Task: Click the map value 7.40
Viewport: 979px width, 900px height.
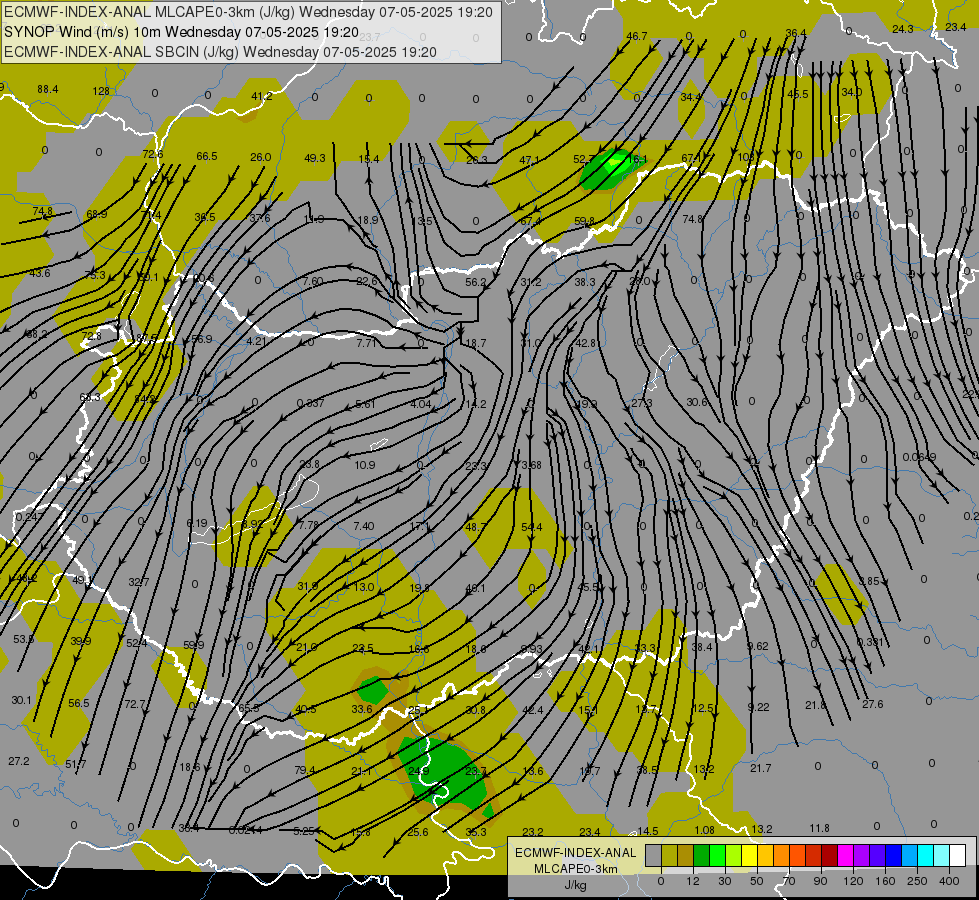Action: [x=363, y=526]
